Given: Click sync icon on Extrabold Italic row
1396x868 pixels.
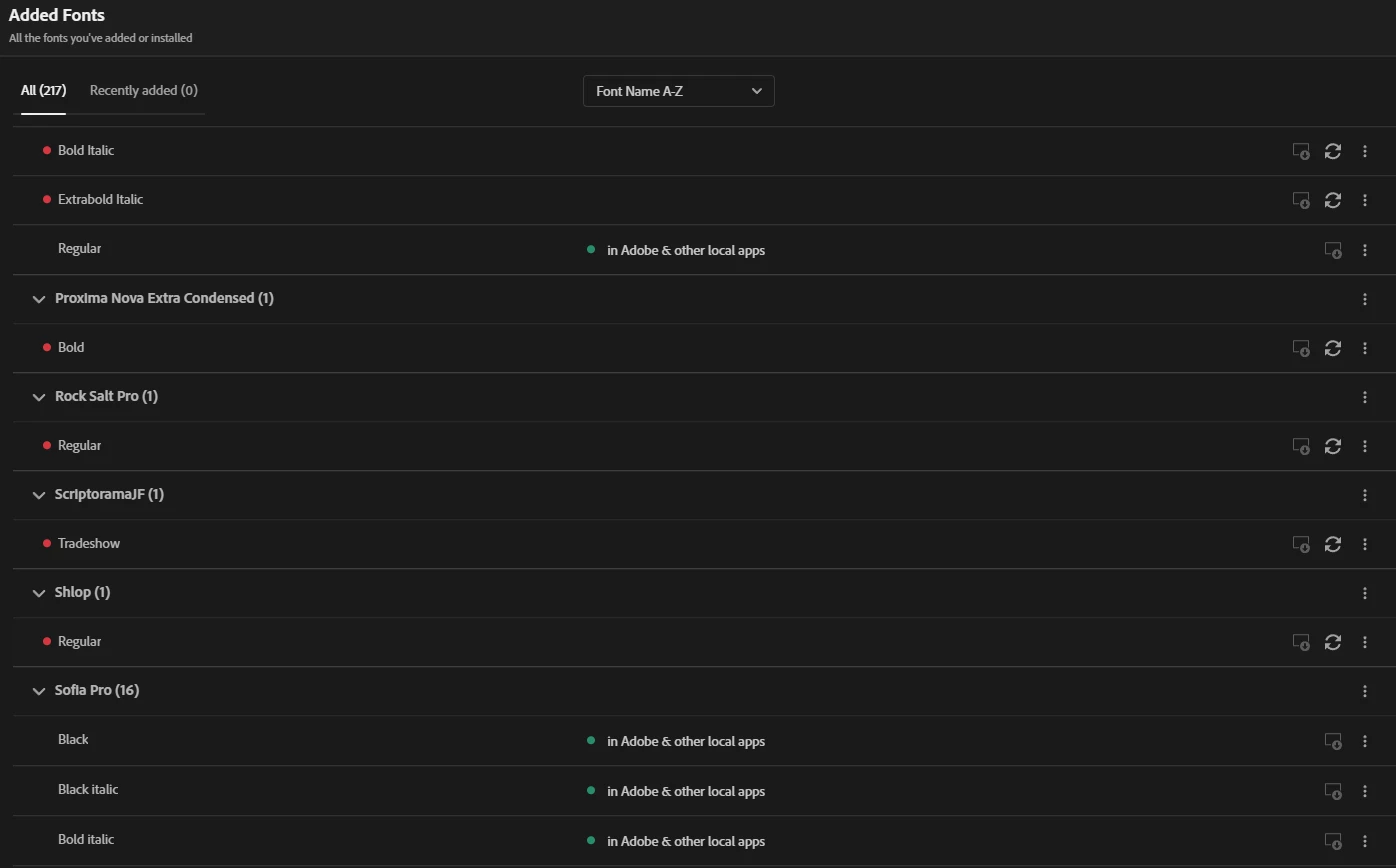Looking at the screenshot, I should point(1333,201).
